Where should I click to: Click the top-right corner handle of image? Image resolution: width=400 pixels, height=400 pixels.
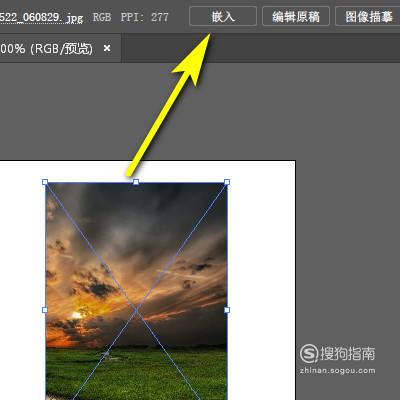pyautogui.click(x=227, y=182)
